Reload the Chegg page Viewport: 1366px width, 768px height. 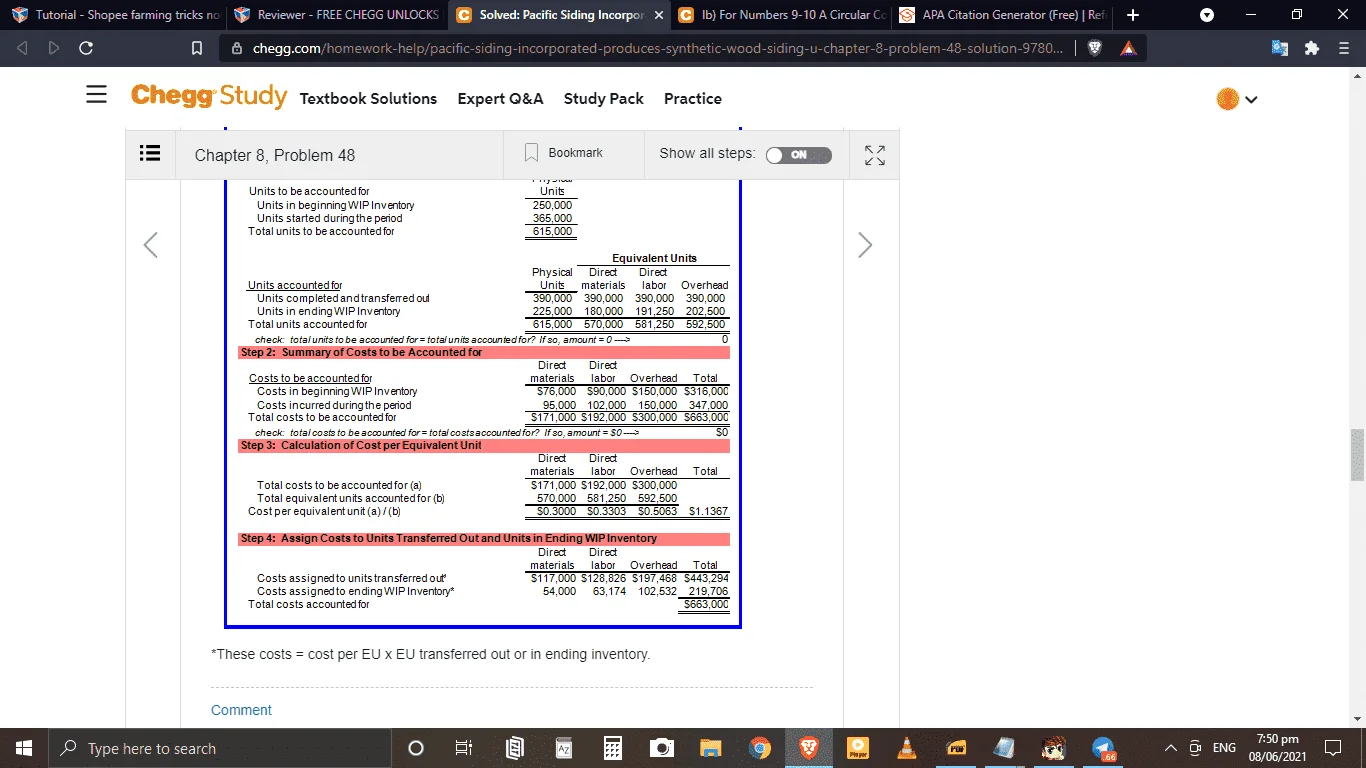click(x=86, y=48)
